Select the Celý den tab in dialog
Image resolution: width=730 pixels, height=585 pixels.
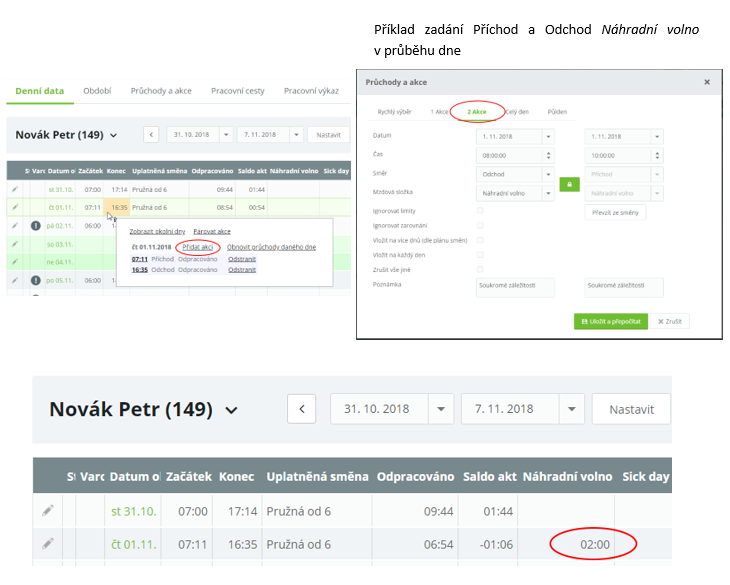tap(520, 112)
